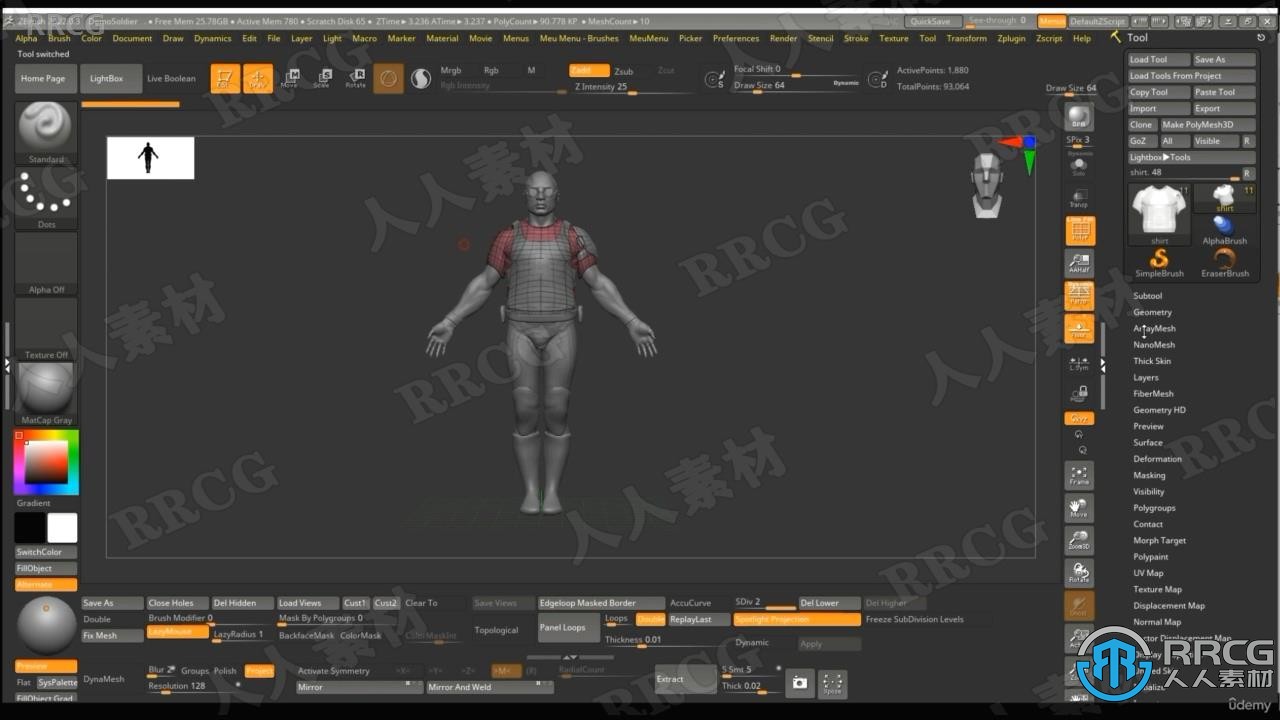Activate the Rotate gizmo icon
The width and height of the screenshot is (1280, 720).
point(356,78)
